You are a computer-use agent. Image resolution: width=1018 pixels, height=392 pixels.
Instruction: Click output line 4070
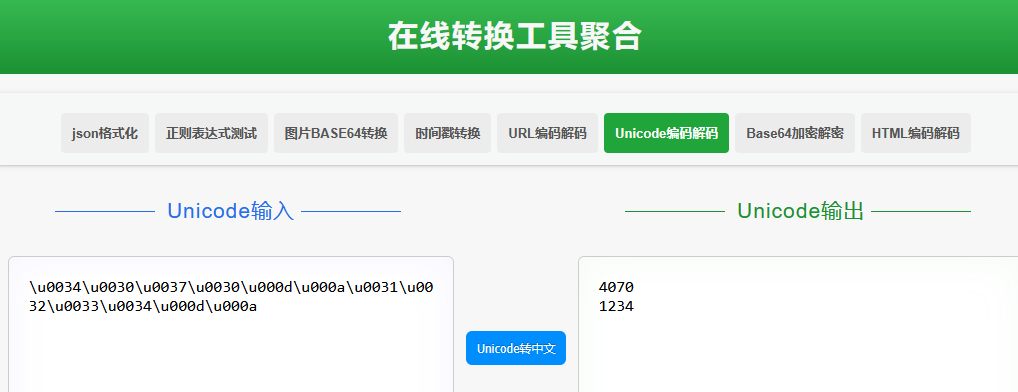[616, 287]
